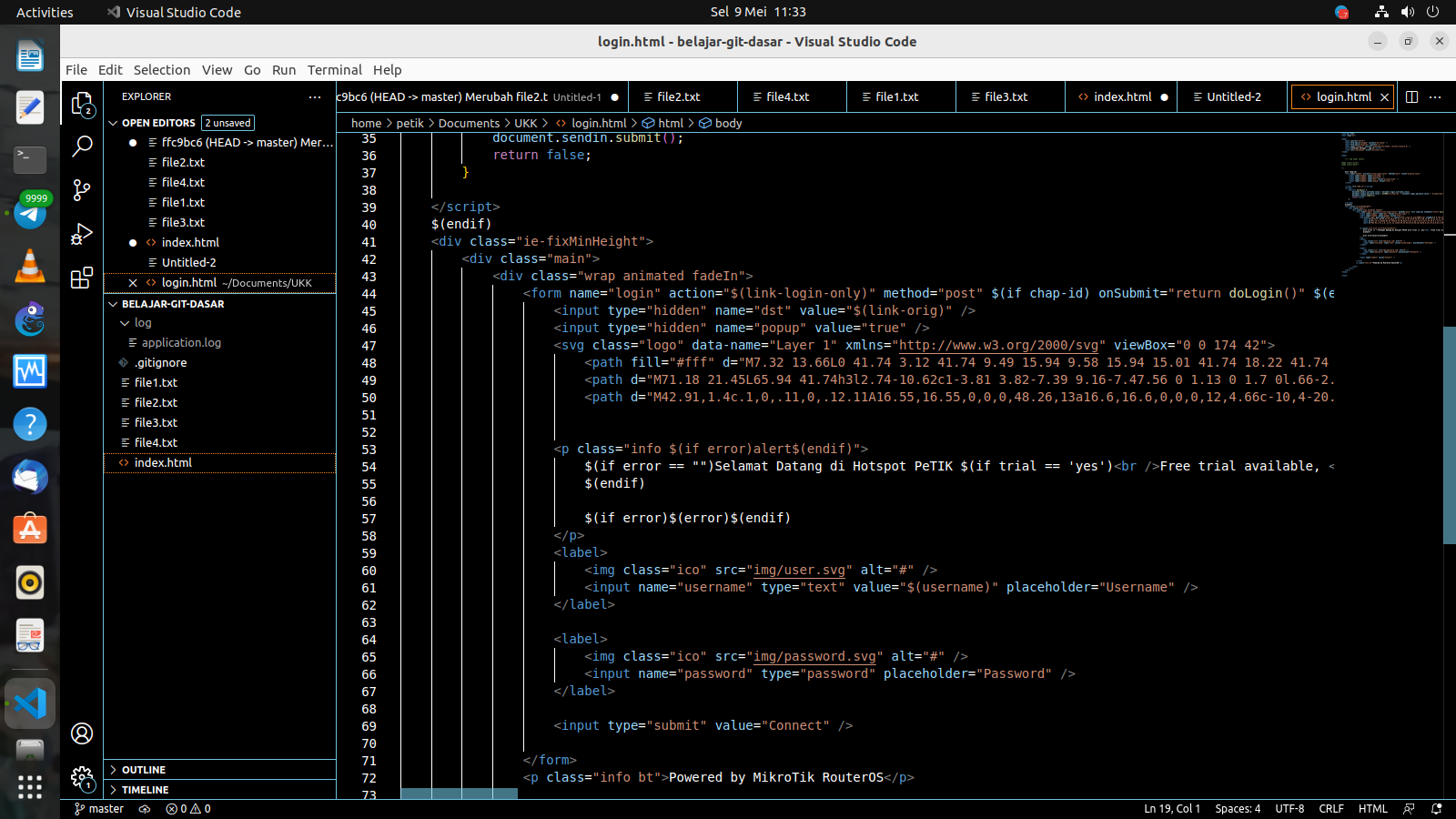Click the master branch in status bar
The image size is (1456, 819).
[98, 809]
